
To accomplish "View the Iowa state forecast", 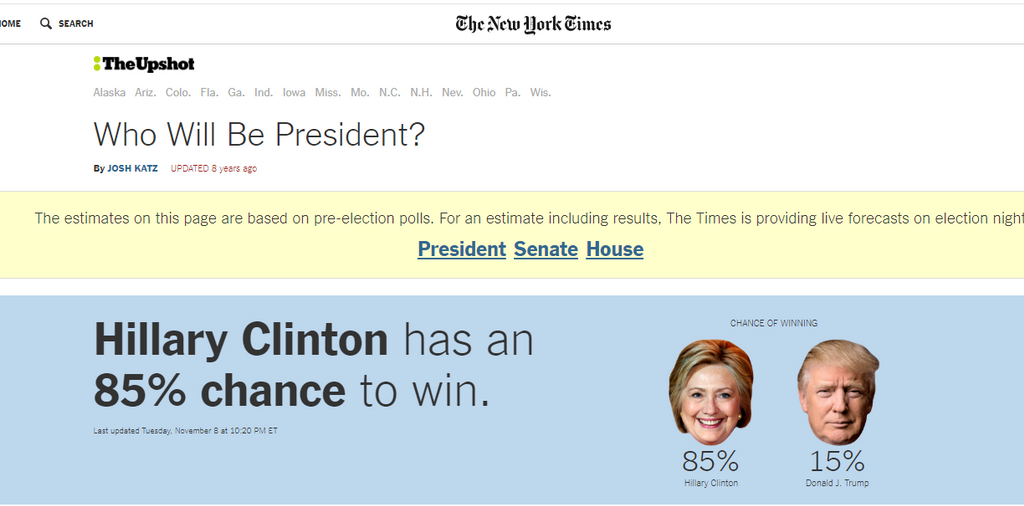I will [x=294, y=93].
